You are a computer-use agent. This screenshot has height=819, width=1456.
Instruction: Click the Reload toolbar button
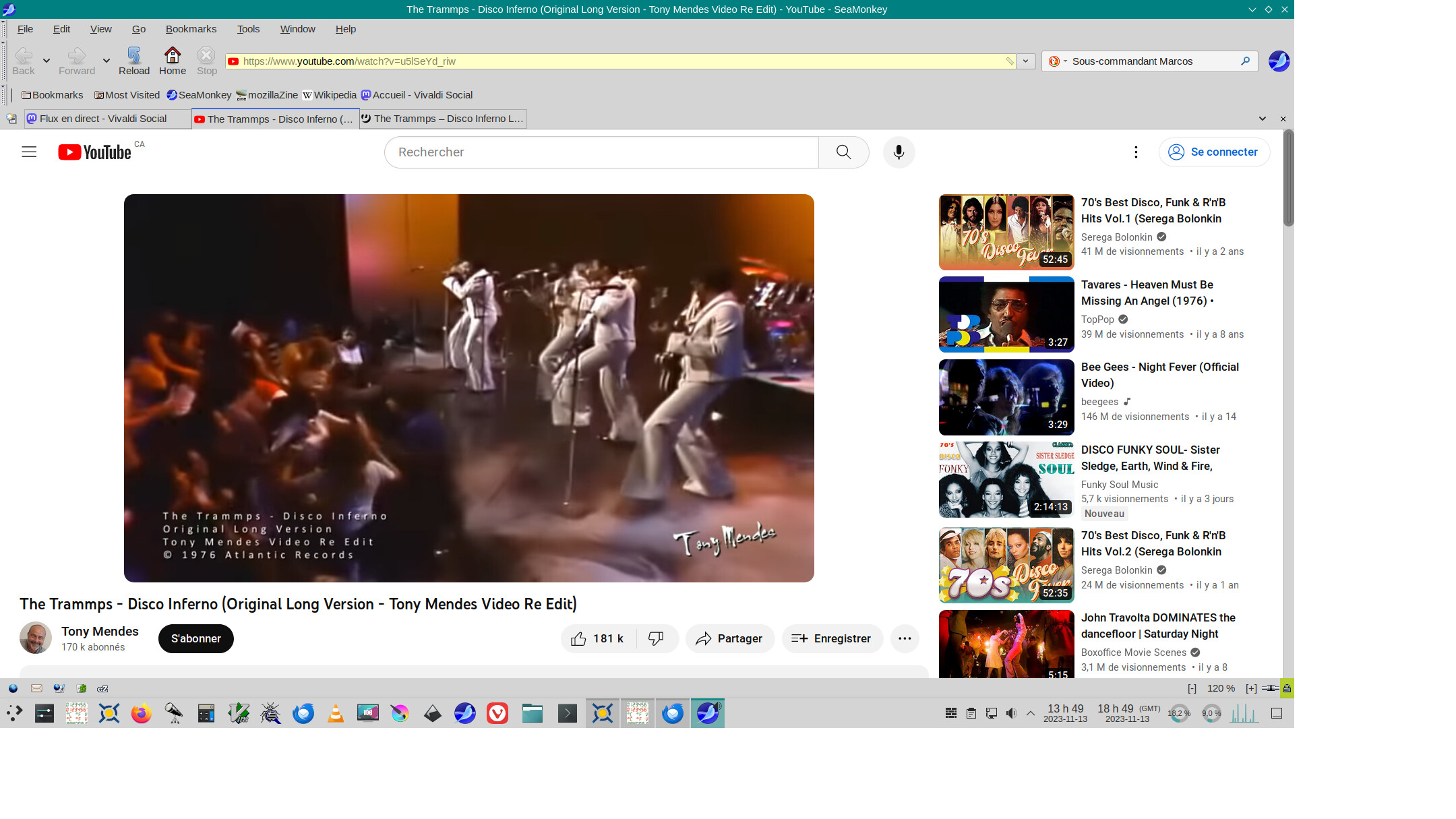133,61
